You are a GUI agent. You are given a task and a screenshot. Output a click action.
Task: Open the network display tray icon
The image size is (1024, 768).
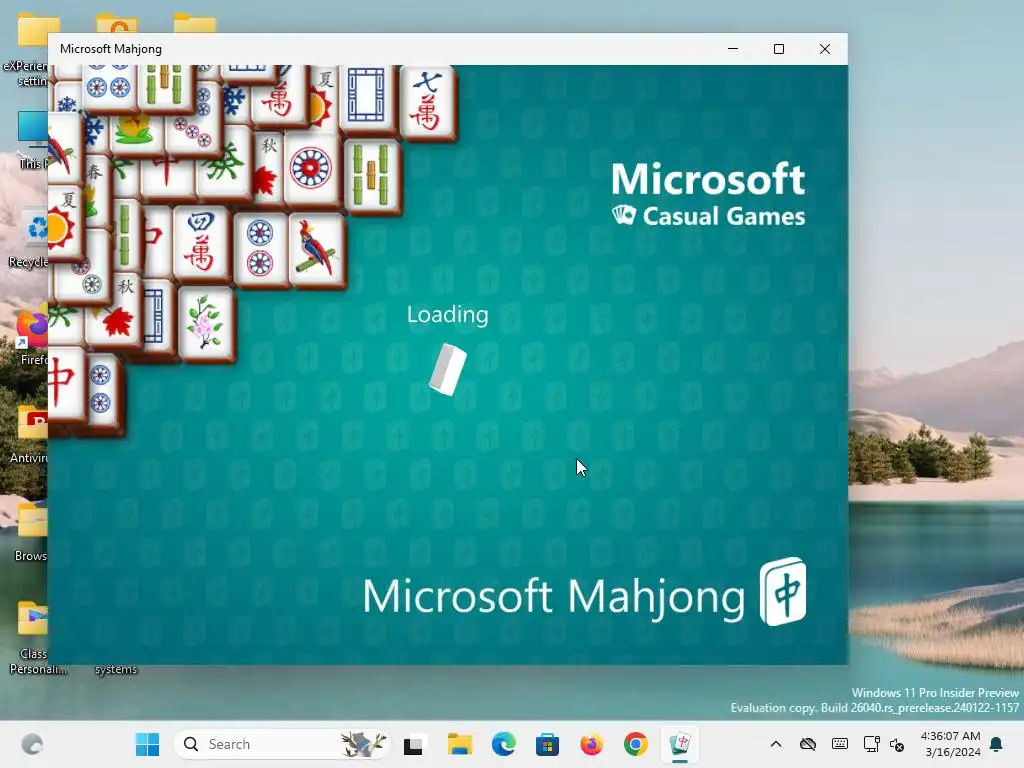871,744
